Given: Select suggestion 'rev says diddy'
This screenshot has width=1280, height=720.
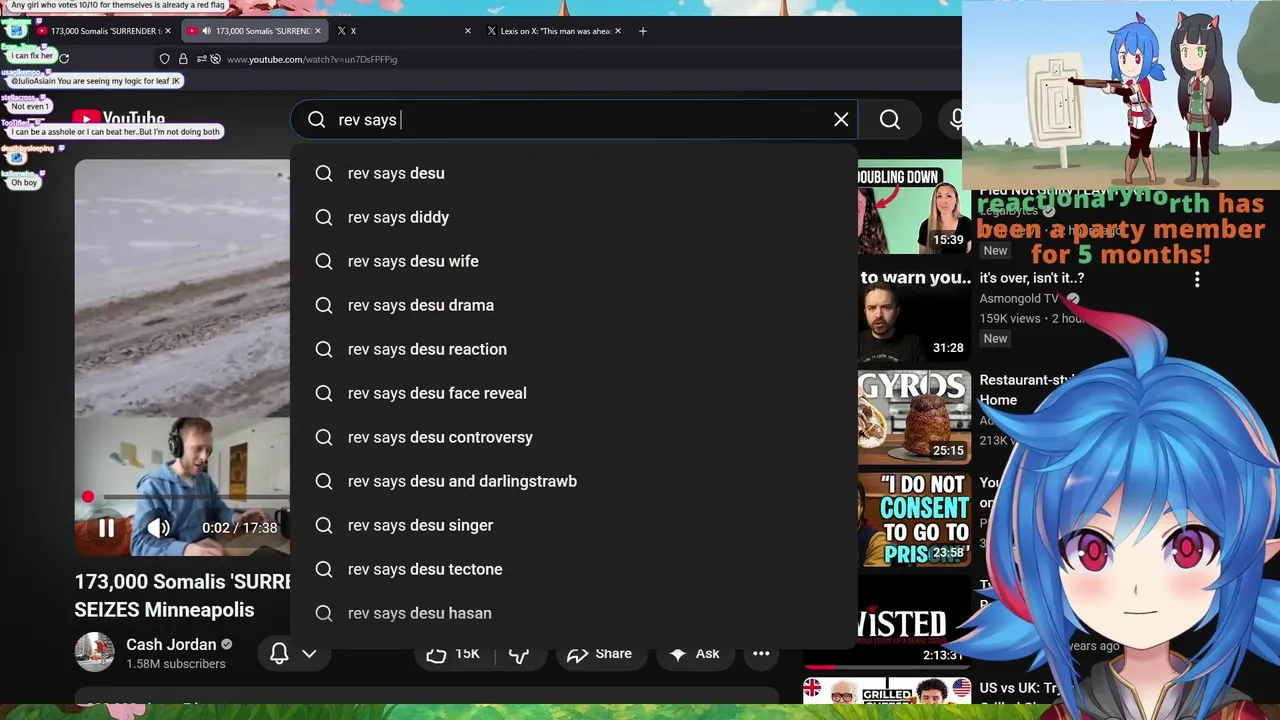Looking at the screenshot, I should tap(574, 217).
